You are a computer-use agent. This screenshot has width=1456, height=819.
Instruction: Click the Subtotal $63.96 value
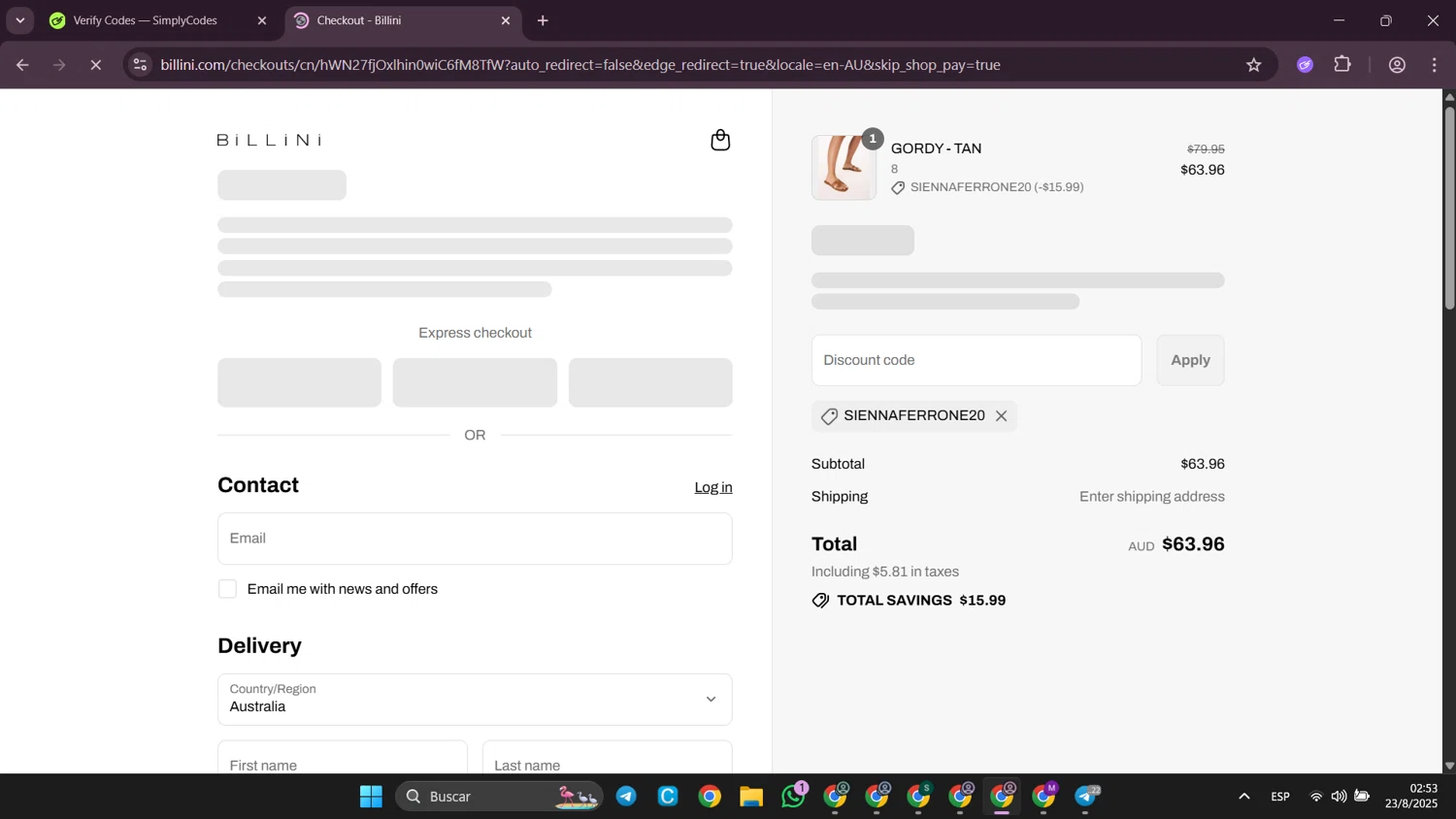point(1203,464)
